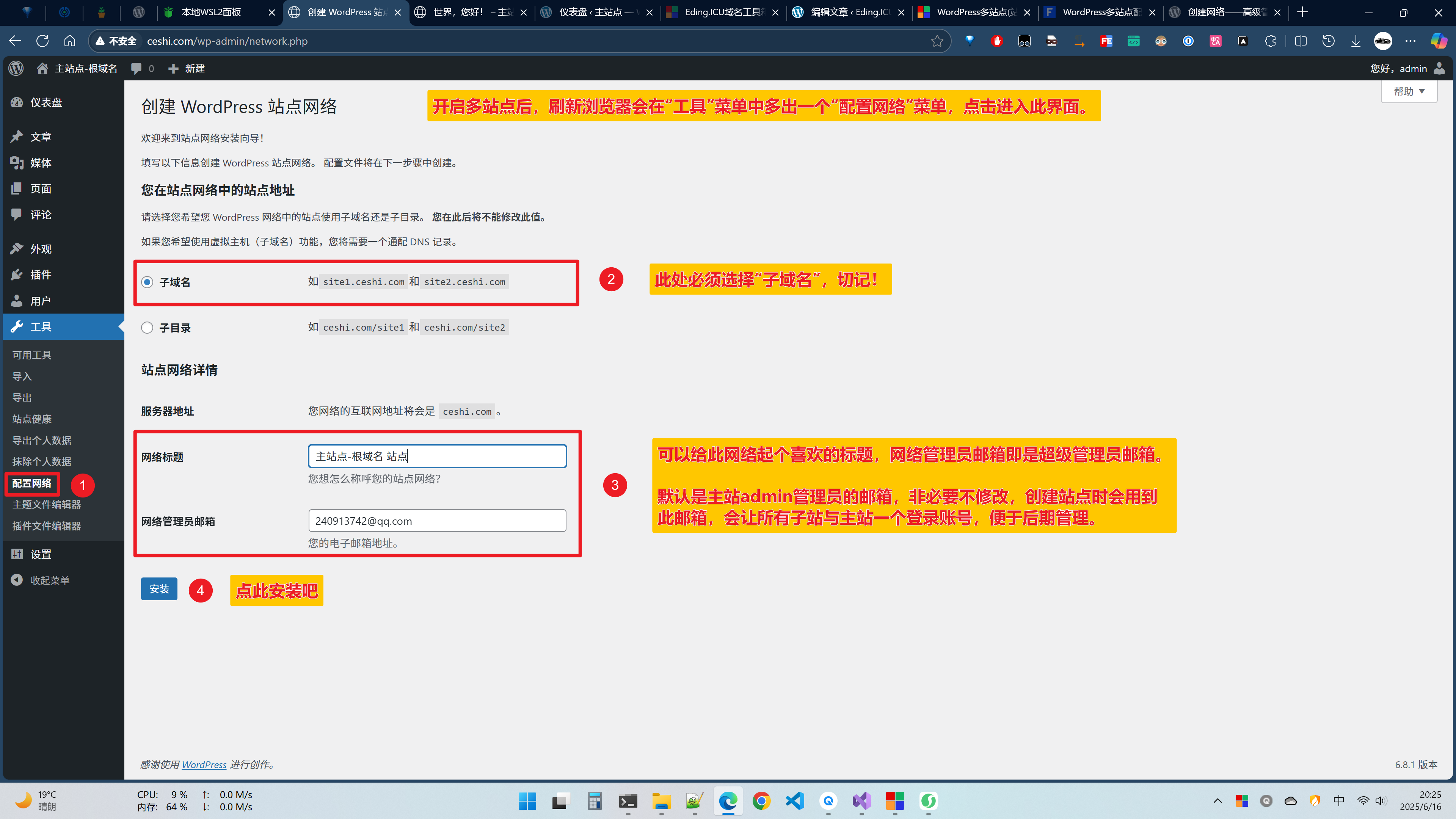Show hidden tray icons chevron
Viewport: 1456px width, 819px height.
click(1218, 801)
